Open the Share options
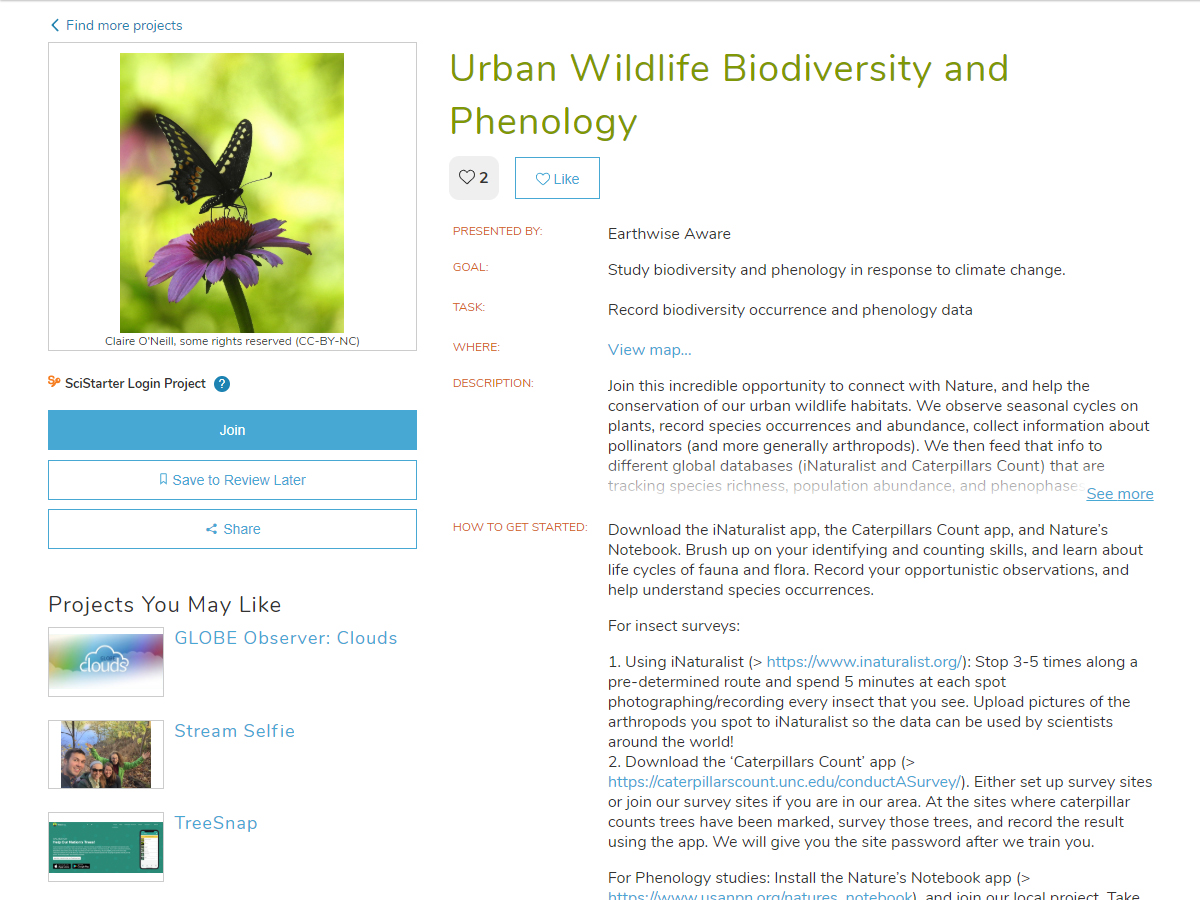The width and height of the screenshot is (1200, 900). tap(232, 529)
